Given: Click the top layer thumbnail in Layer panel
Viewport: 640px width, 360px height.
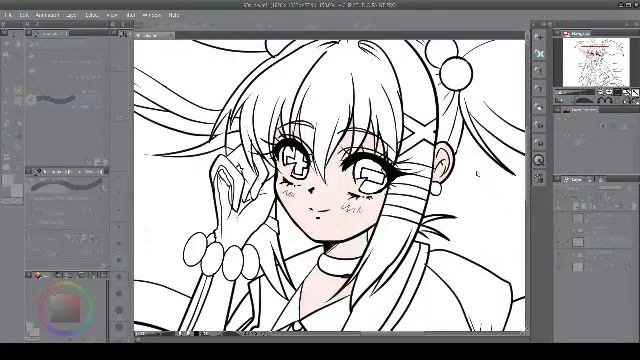Looking at the screenshot, I should (x=578, y=218).
